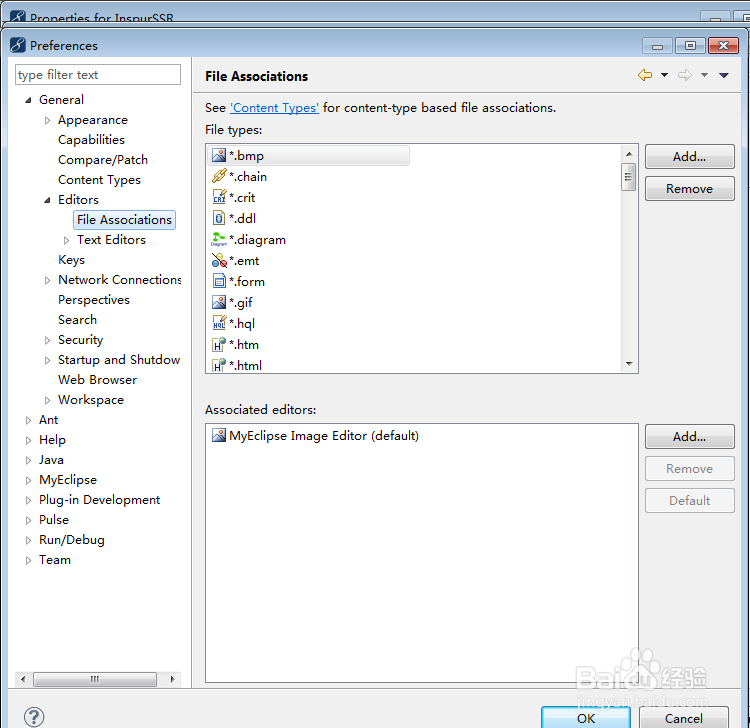This screenshot has width=750, height=728.
Task: Select Search in the tree
Action: coord(77,320)
